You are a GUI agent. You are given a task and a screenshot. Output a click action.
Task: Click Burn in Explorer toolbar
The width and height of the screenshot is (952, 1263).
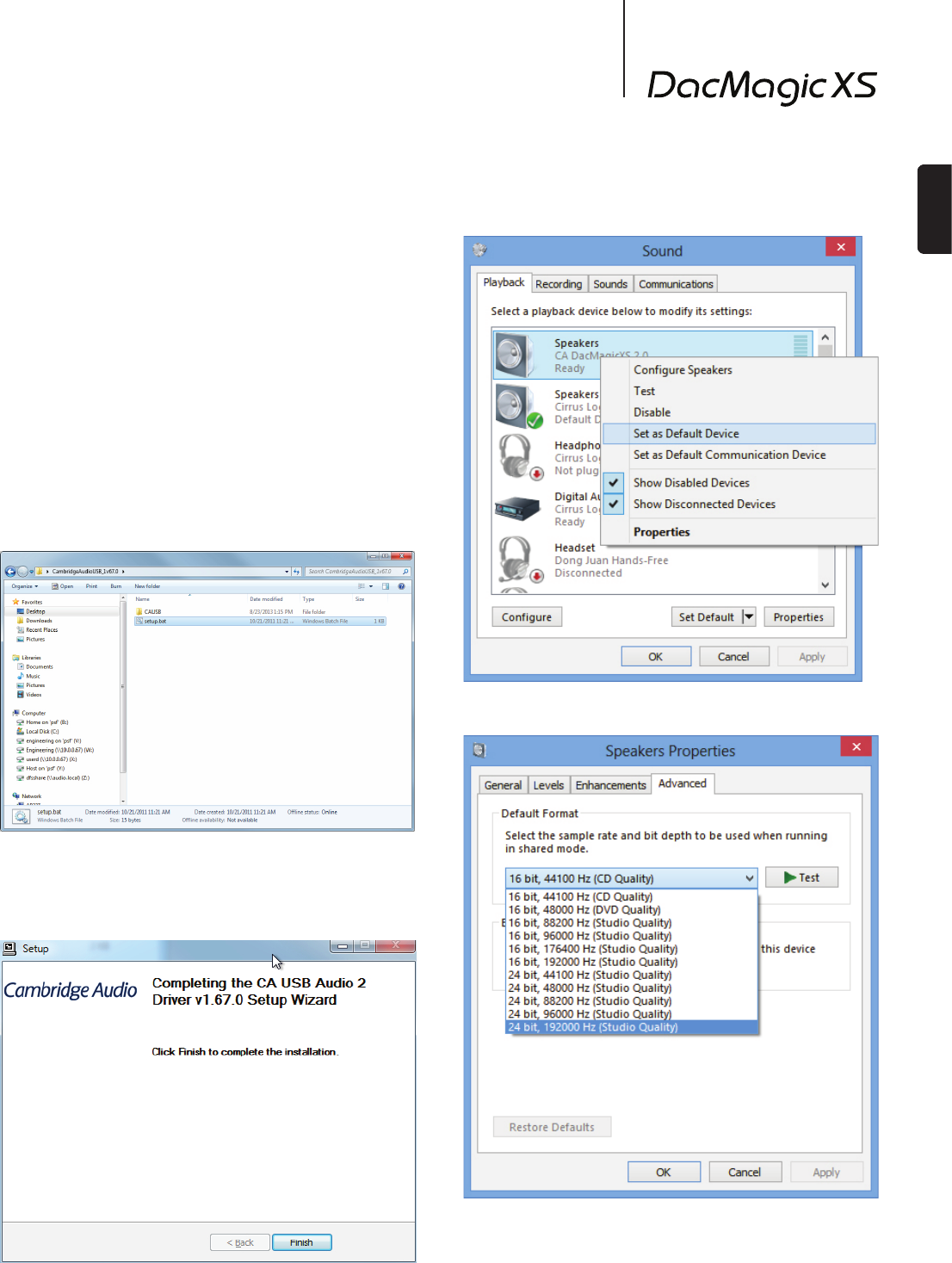pyautogui.click(x=116, y=586)
